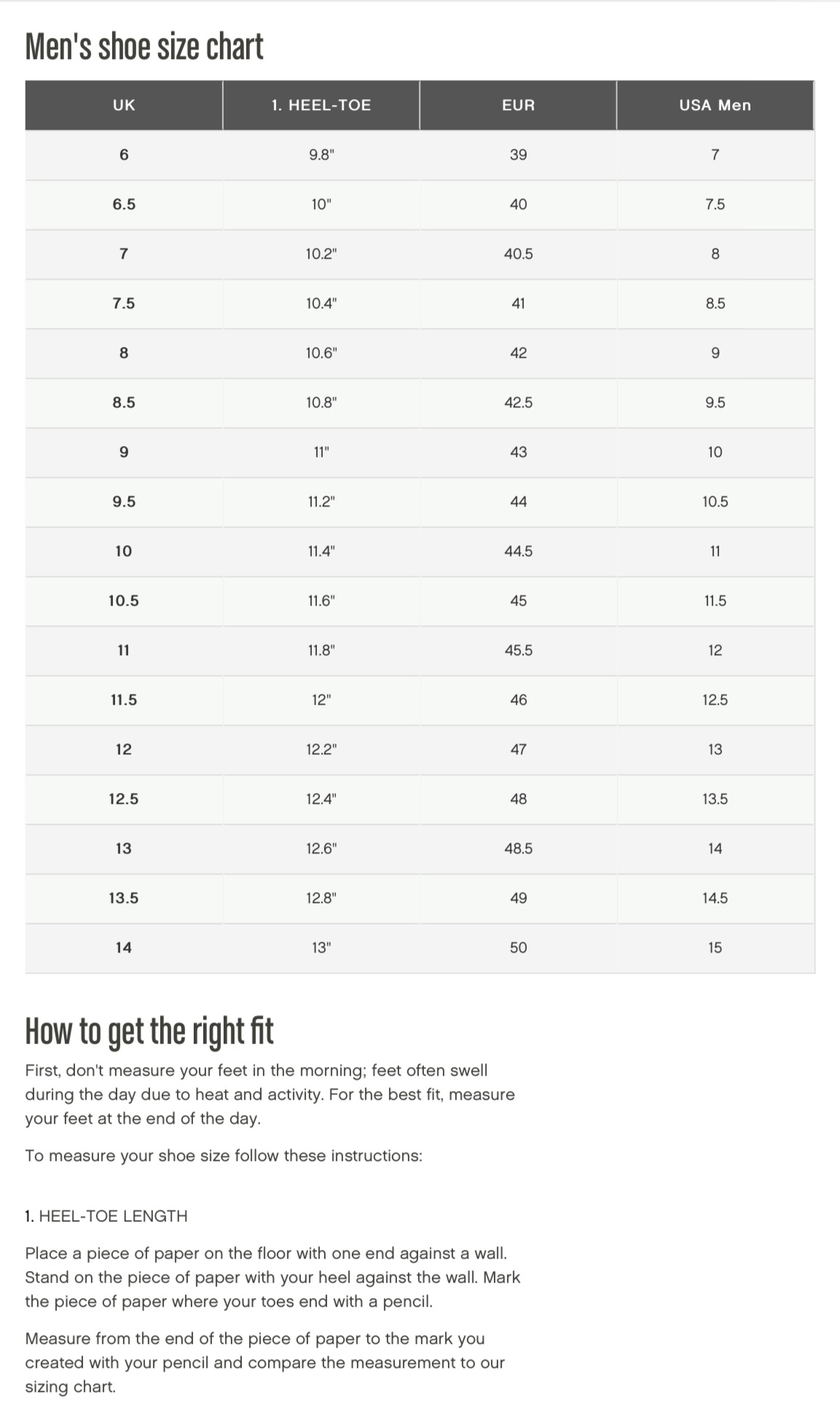This screenshot has height=1416, width=840.
Task: Click the USA Men column header
Action: tap(715, 105)
